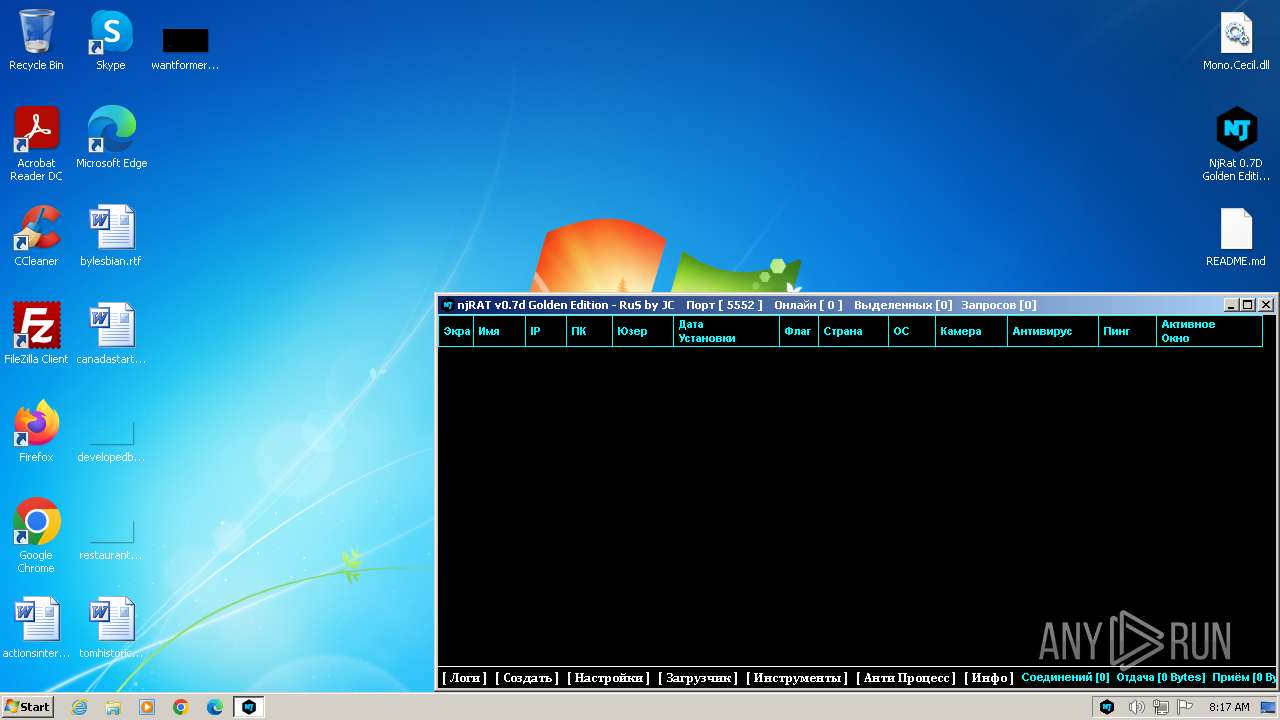Screen dimensions: 1280x720
Task: Select the tomhistoric document icon
Action: click(111, 628)
